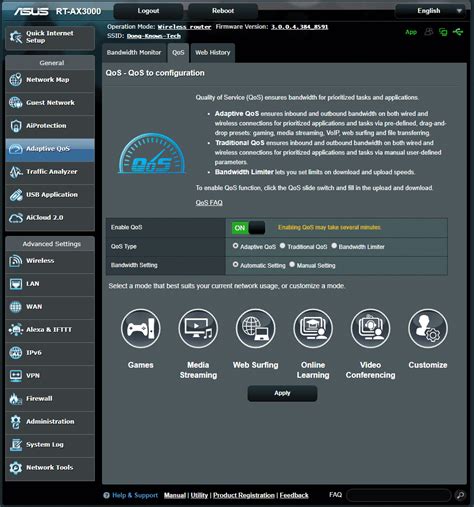The image size is (474, 507).
Task: Click the FAQ search magnifier icon
Action: tap(460, 495)
